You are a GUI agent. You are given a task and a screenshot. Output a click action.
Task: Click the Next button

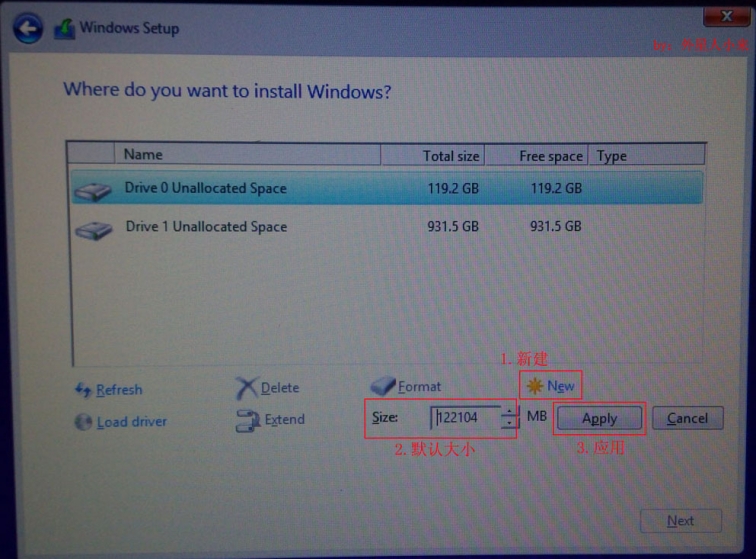[680, 521]
